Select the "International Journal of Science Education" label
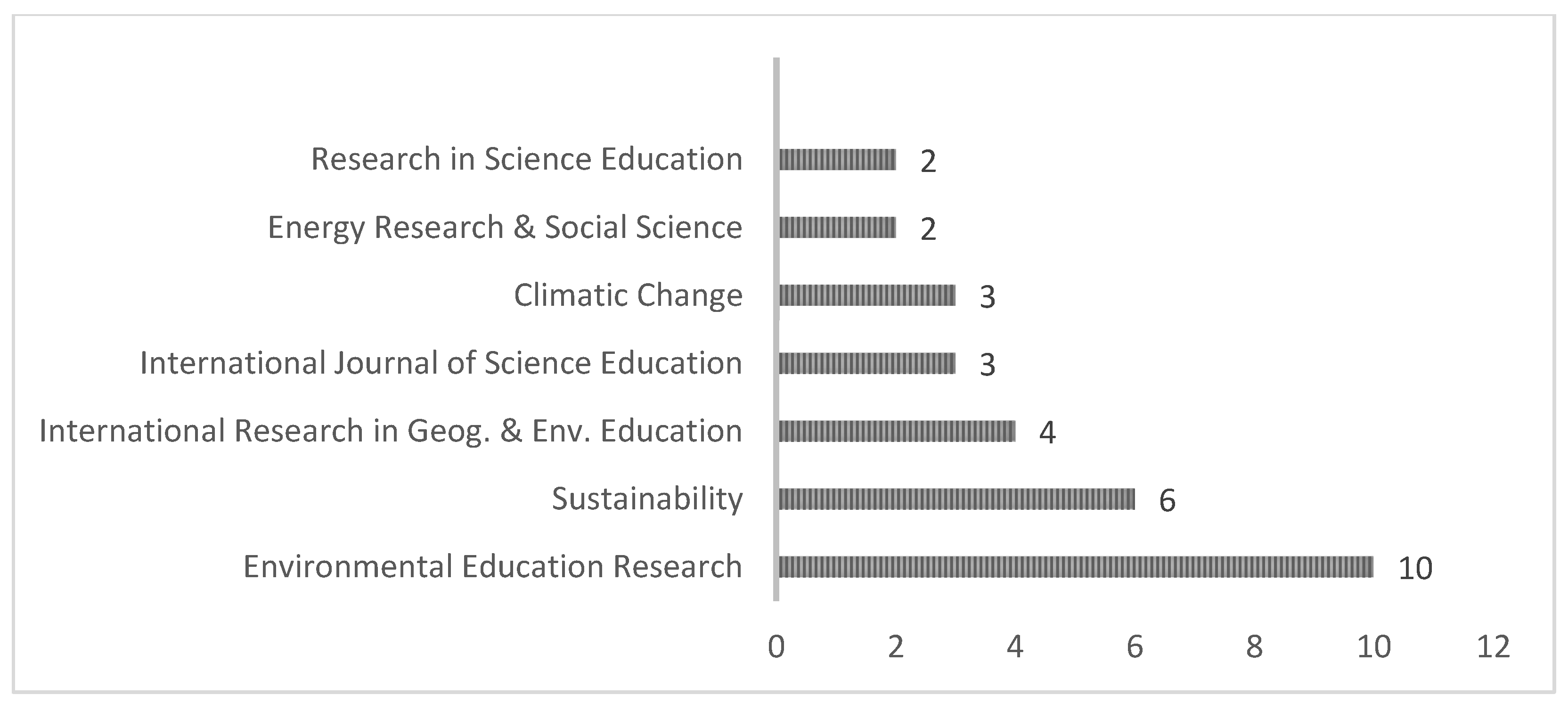Image resolution: width=1568 pixels, height=703 pixels. point(441,363)
